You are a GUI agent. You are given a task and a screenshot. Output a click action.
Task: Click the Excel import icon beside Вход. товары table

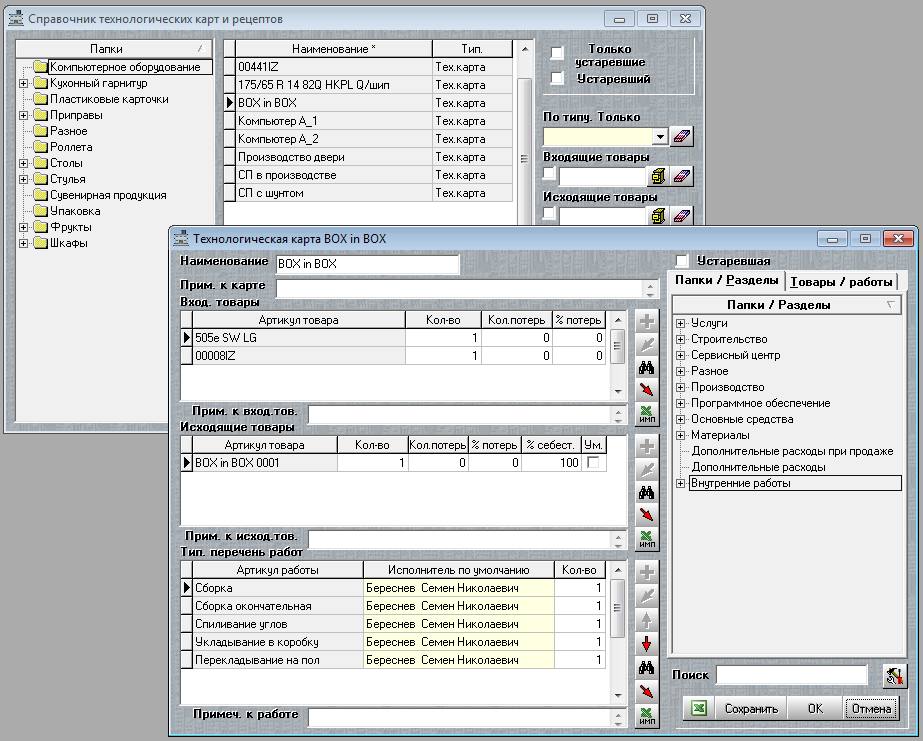646,414
